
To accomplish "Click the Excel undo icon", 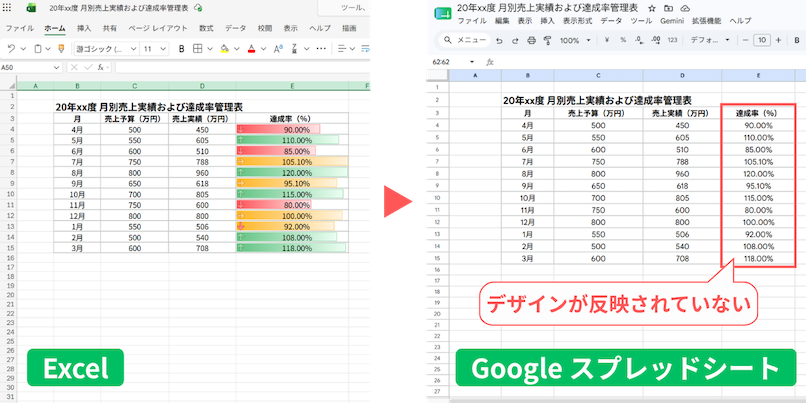I will point(11,49).
